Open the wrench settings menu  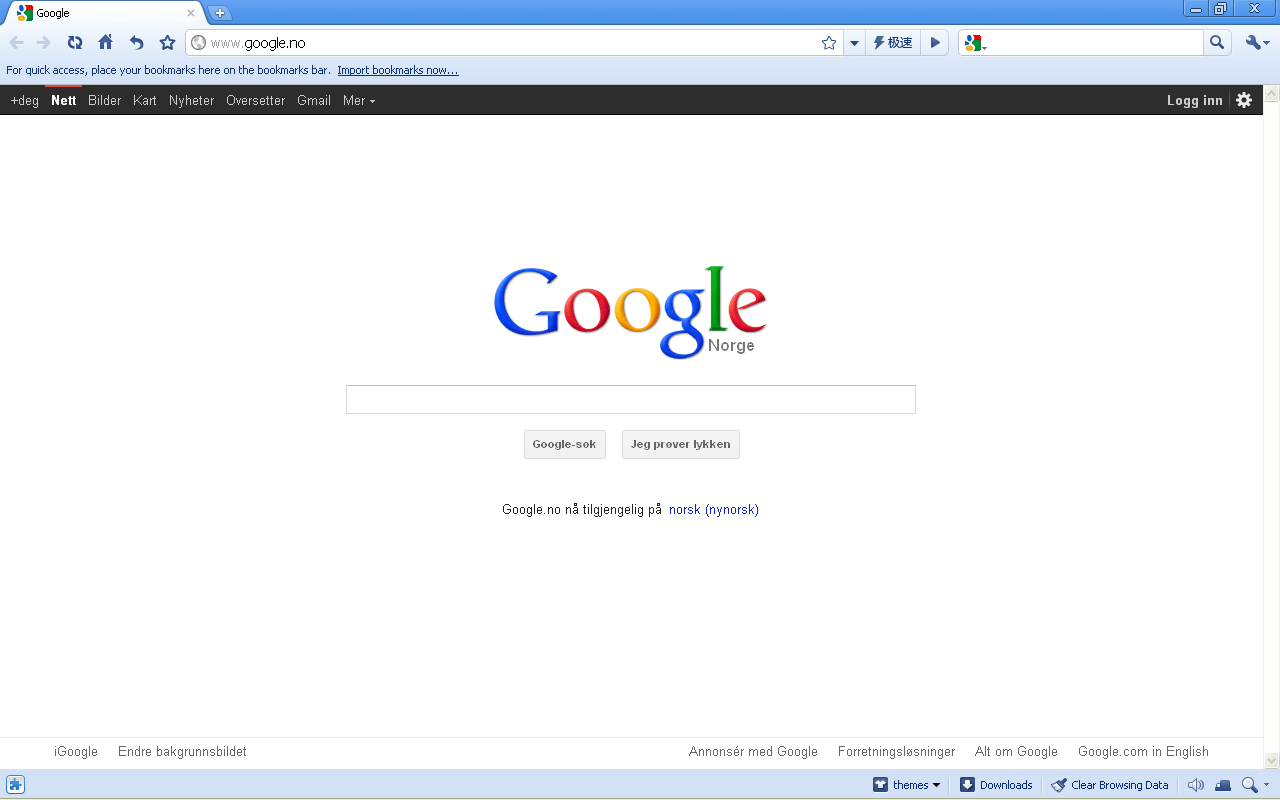coord(1257,43)
